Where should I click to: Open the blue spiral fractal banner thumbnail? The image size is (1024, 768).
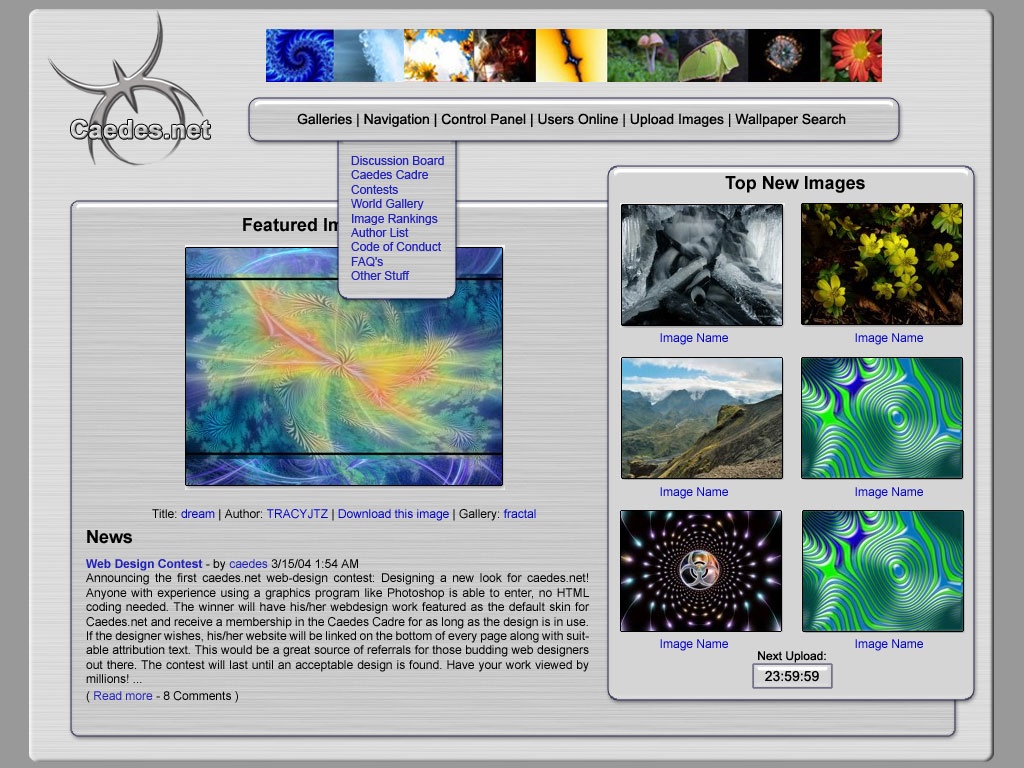pos(299,55)
